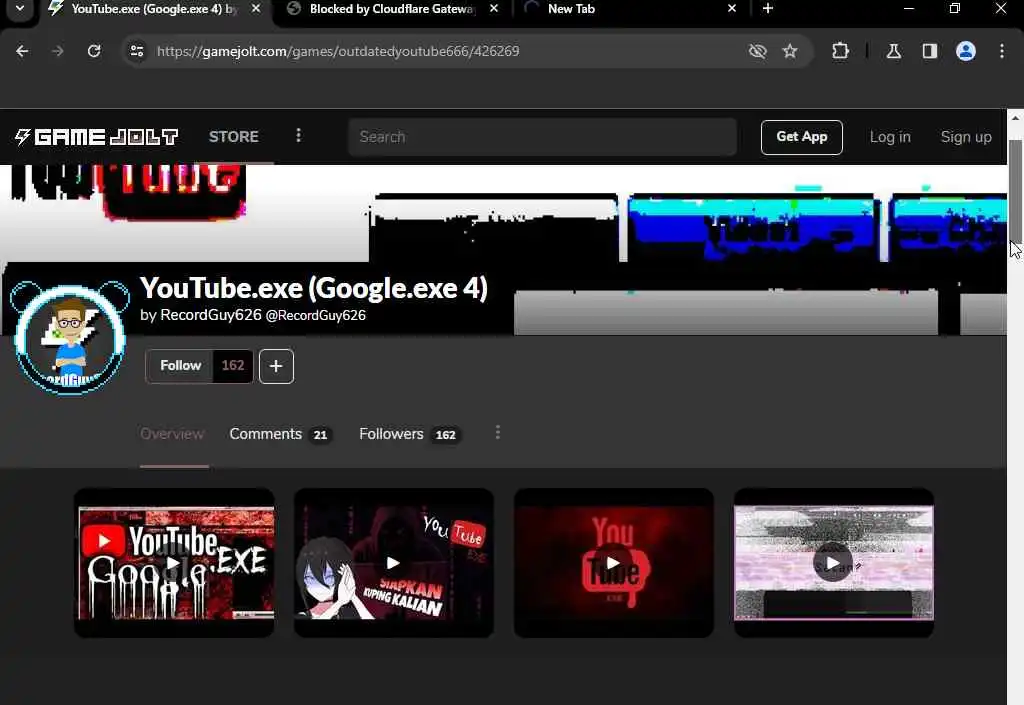Viewport: 1024px width, 705px height.
Task: Play the red YouTube logo video thumbnail
Action: tap(614, 563)
